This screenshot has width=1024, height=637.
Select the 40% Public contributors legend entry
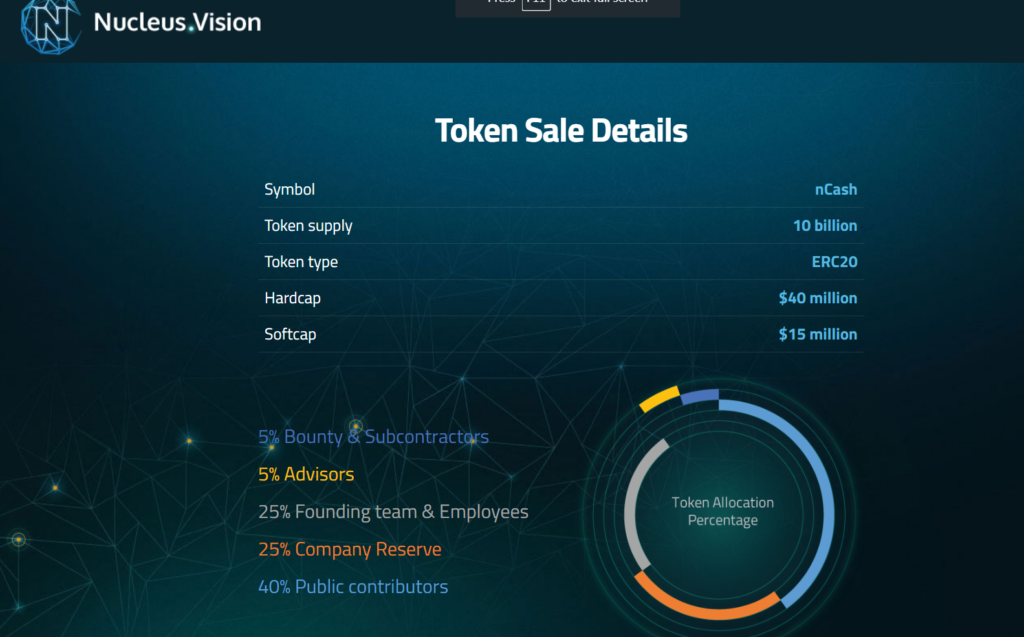point(353,587)
